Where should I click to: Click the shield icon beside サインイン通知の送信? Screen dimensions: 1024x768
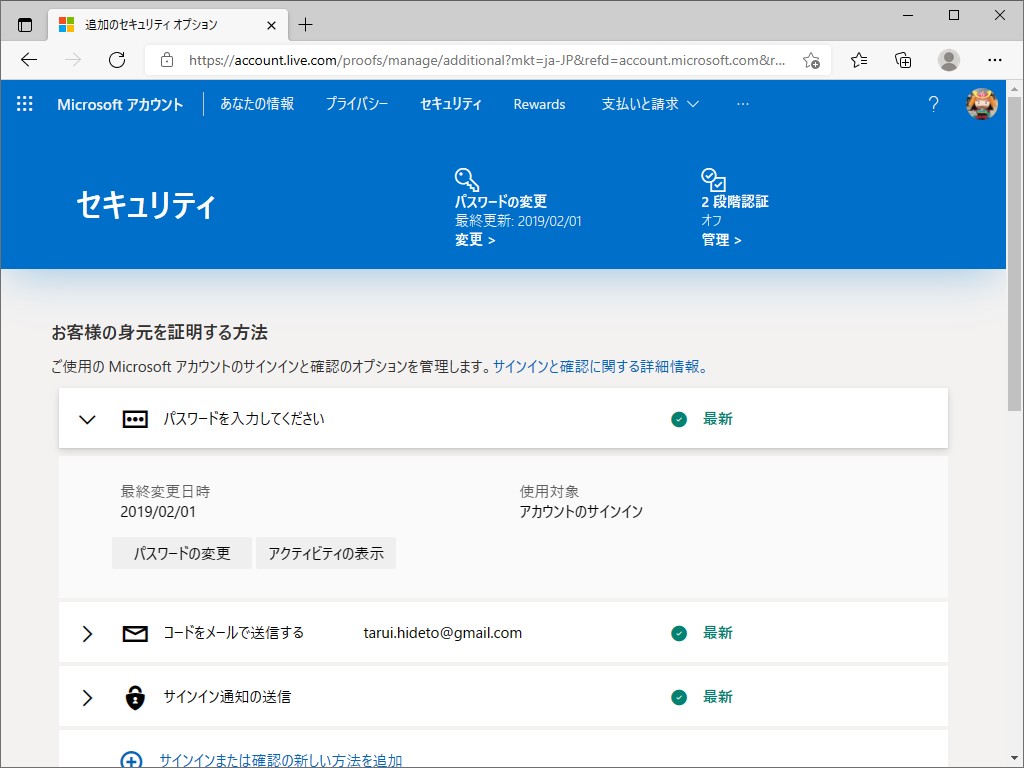point(135,696)
